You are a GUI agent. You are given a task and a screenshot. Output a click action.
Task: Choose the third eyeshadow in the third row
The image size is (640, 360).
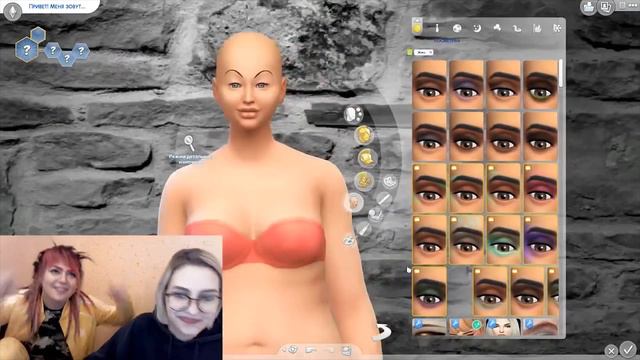coord(504,188)
